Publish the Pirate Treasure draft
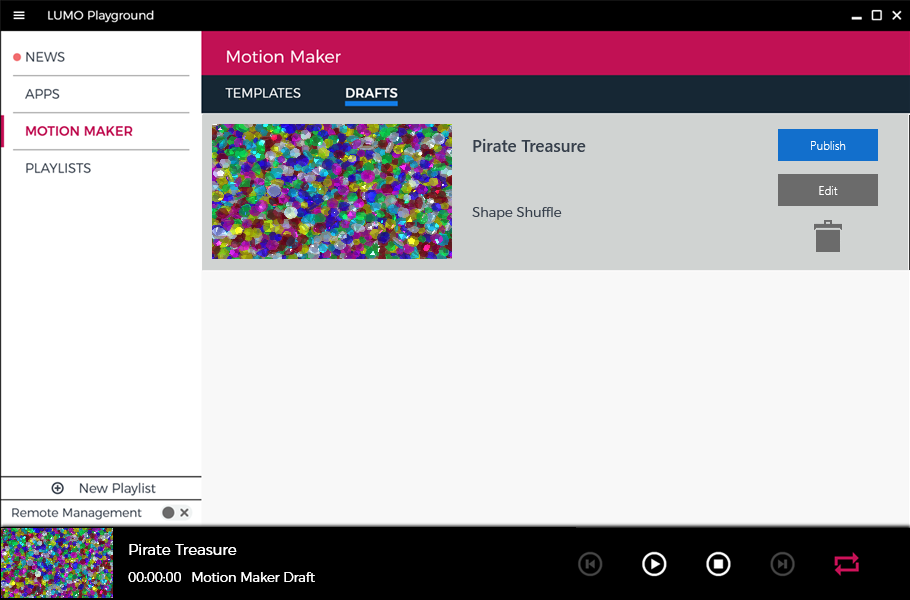910x600 pixels. (x=827, y=145)
